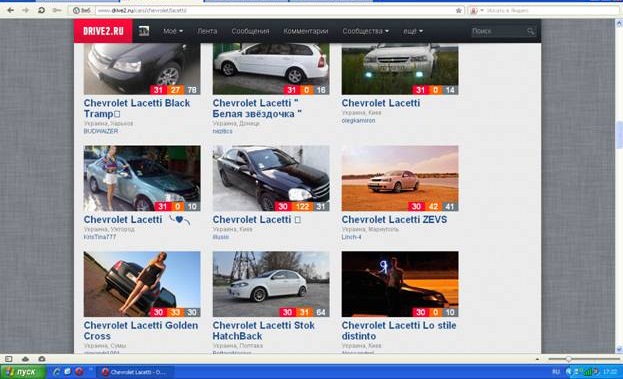Open the Chevrolet Lacetti Lo stile distinto link
Viewport: 623px width, 379px height.
[x=399, y=331]
